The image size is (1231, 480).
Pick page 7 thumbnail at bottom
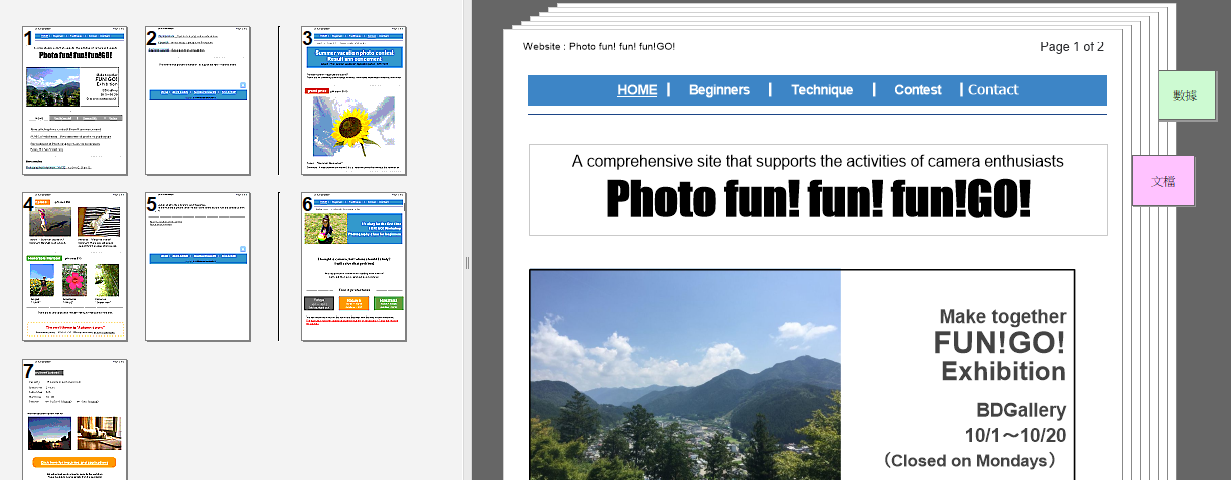click(x=75, y=420)
